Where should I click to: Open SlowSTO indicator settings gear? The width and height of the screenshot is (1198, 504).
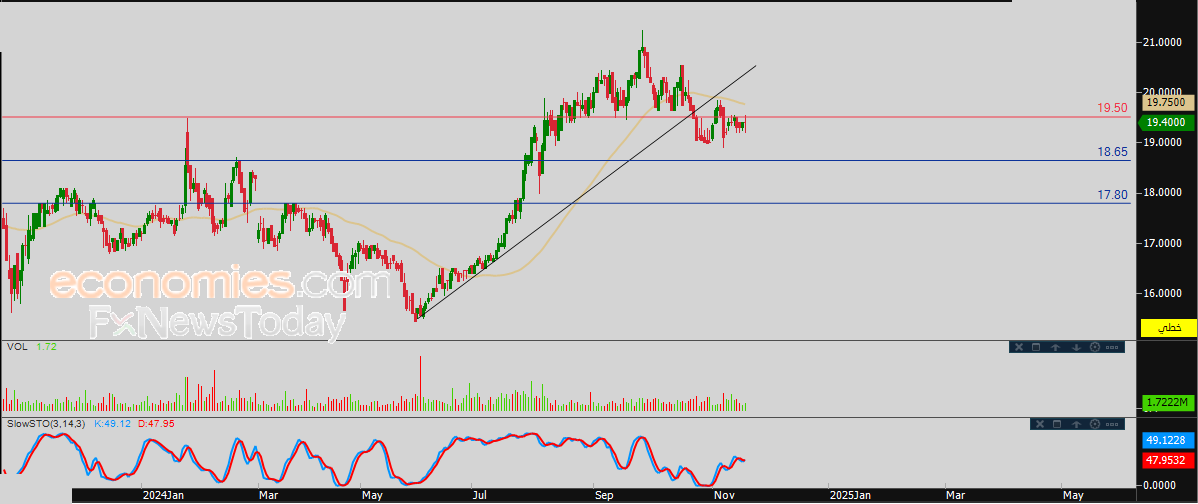coord(1095,424)
